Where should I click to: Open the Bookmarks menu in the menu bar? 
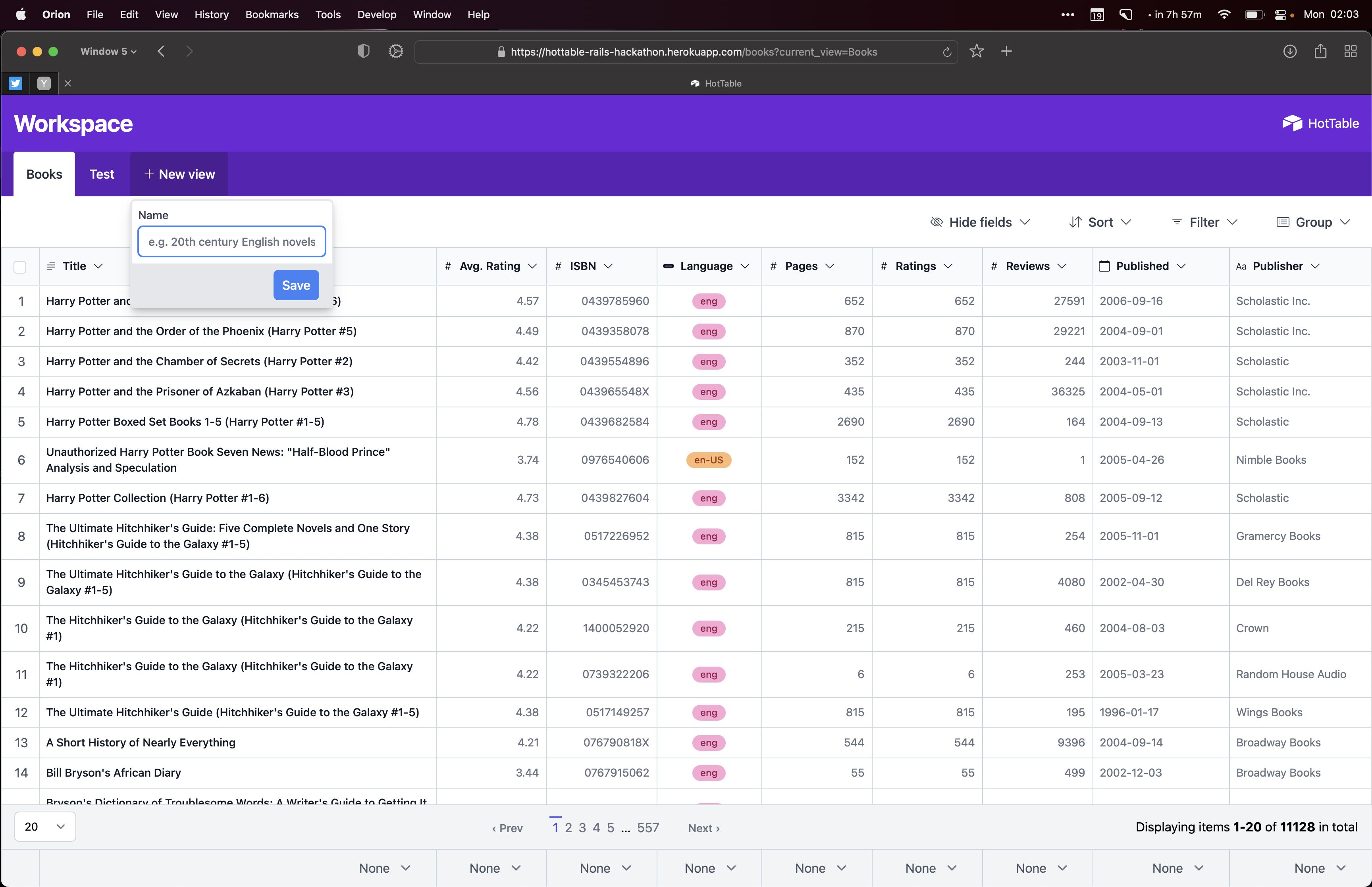pyautogui.click(x=272, y=14)
